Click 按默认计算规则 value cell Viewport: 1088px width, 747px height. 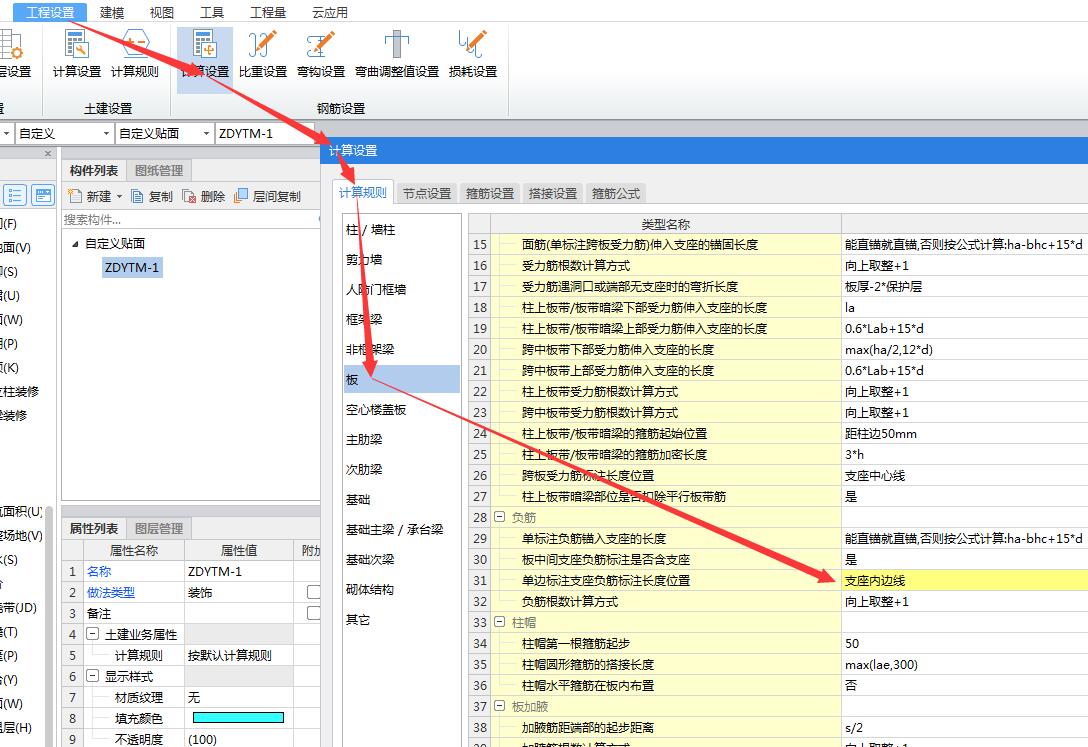pos(239,655)
